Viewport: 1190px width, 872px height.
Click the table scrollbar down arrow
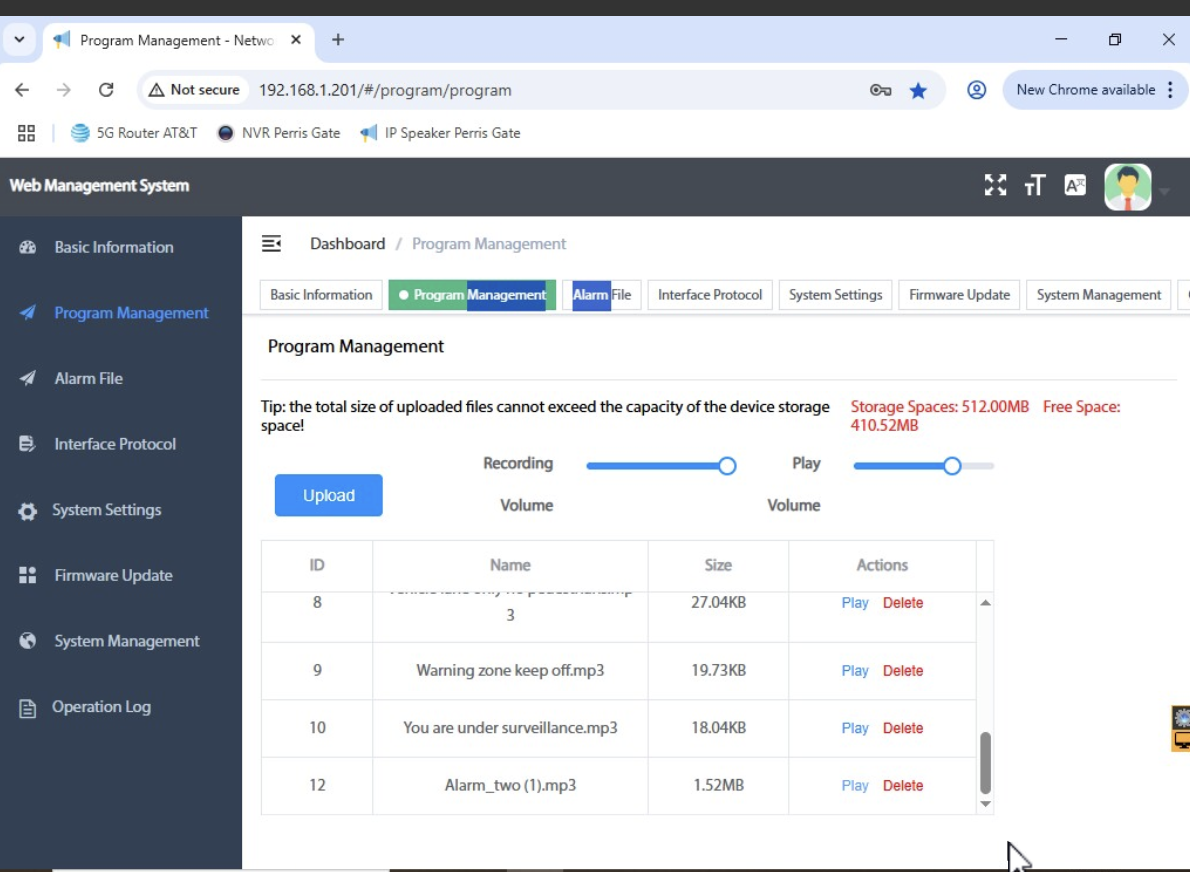click(x=985, y=804)
